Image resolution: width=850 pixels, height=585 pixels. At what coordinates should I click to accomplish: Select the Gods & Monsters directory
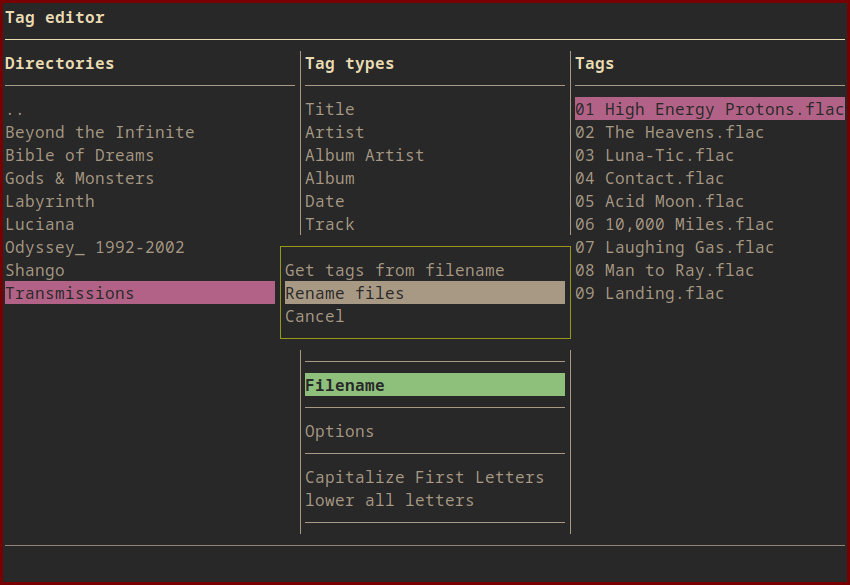[80, 178]
